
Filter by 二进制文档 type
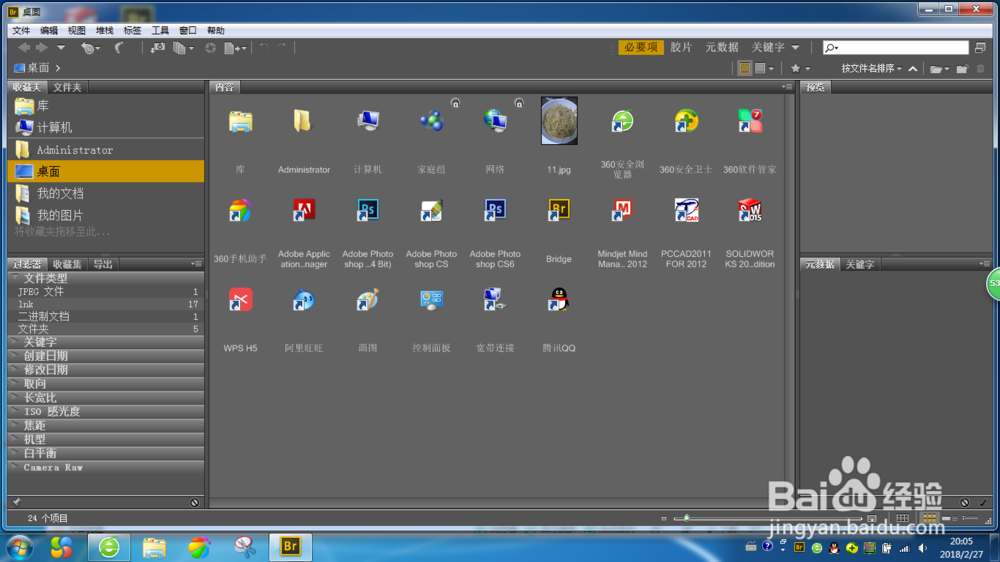(x=106, y=316)
